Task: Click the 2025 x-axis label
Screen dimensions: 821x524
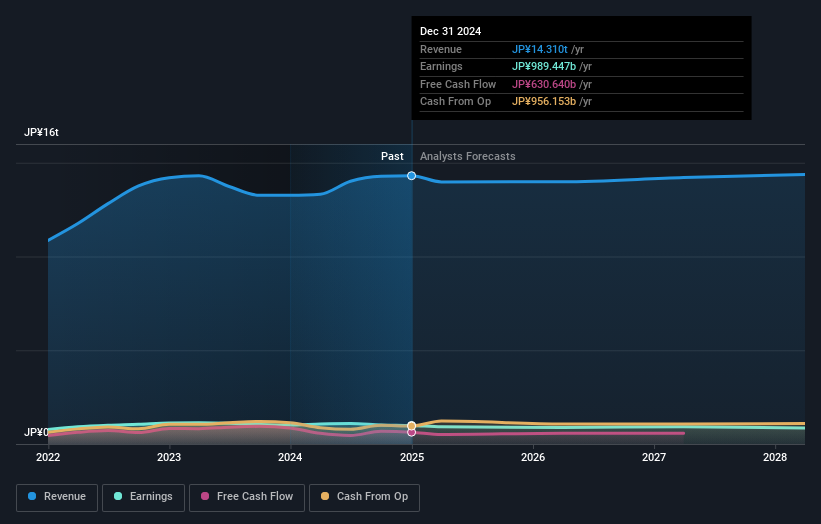Action: click(x=412, y=458)
